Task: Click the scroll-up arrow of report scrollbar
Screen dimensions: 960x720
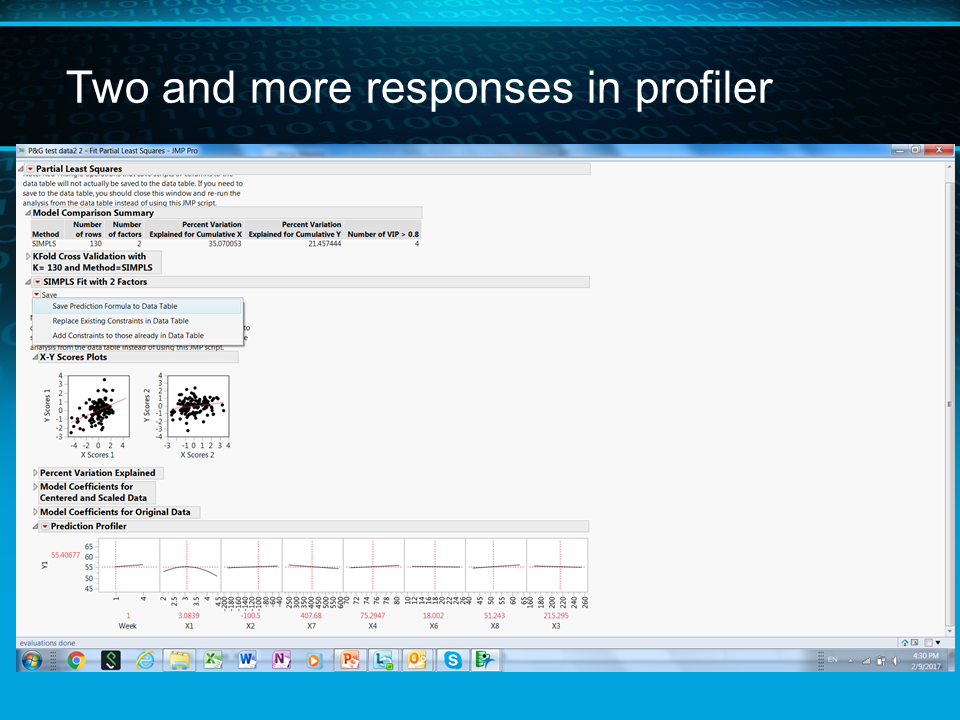Action: coord(950,166)
